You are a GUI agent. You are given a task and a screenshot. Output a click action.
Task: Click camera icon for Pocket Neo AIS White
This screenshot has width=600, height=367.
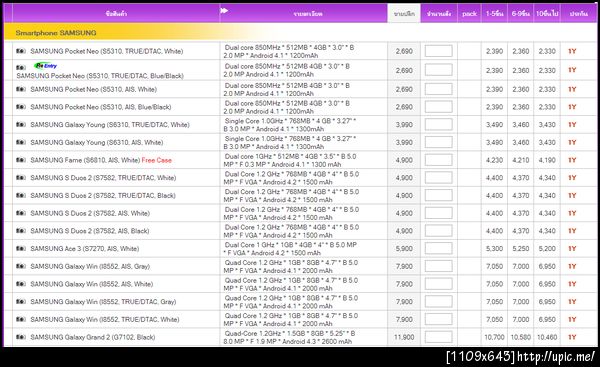pos(21,89)
